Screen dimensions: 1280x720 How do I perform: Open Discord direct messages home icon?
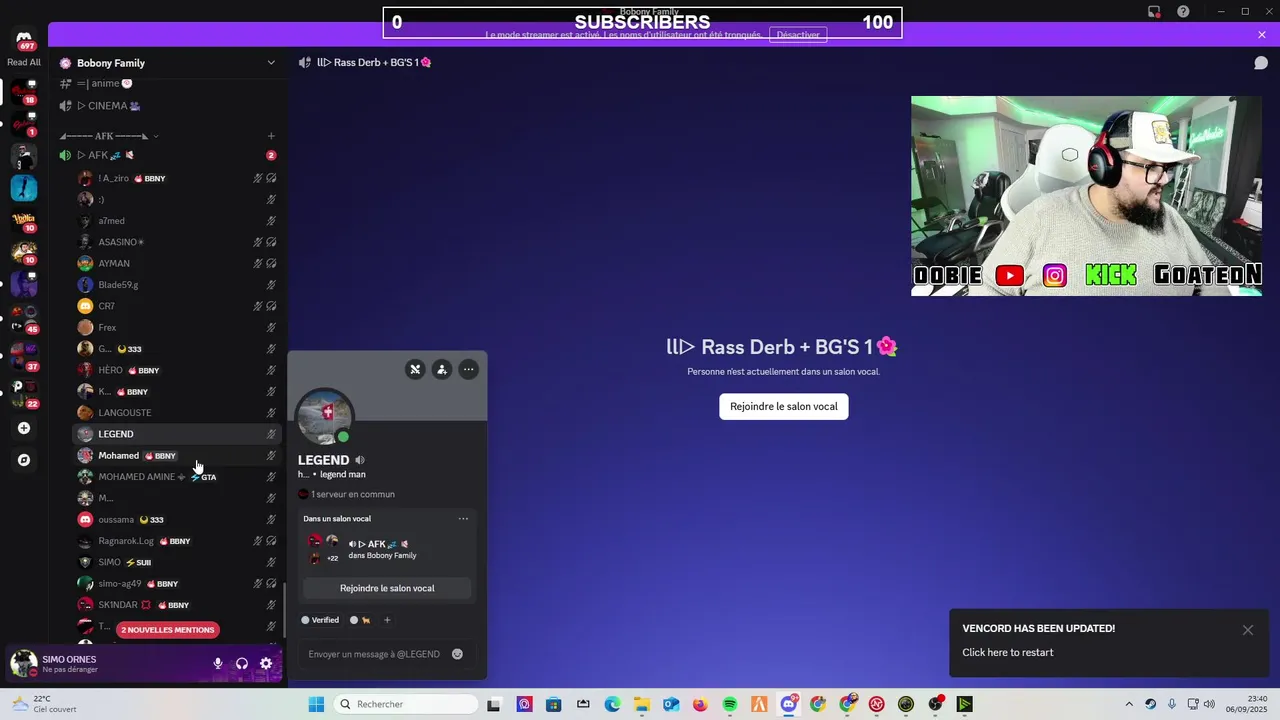(x=24, y=39)
